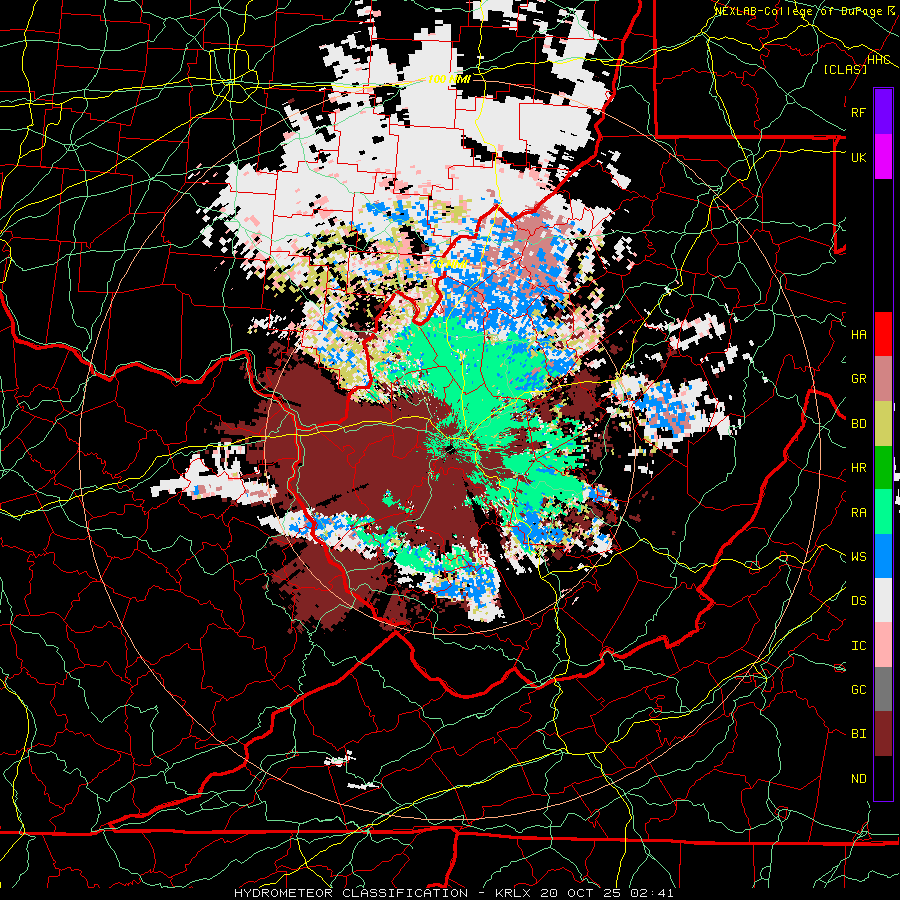Click the IC legend label

tap(858, 645)
